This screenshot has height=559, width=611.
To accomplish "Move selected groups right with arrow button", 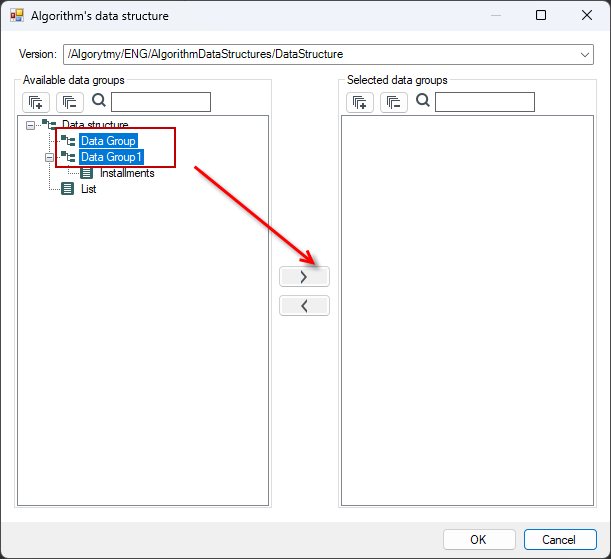I will tap(304, 277).
